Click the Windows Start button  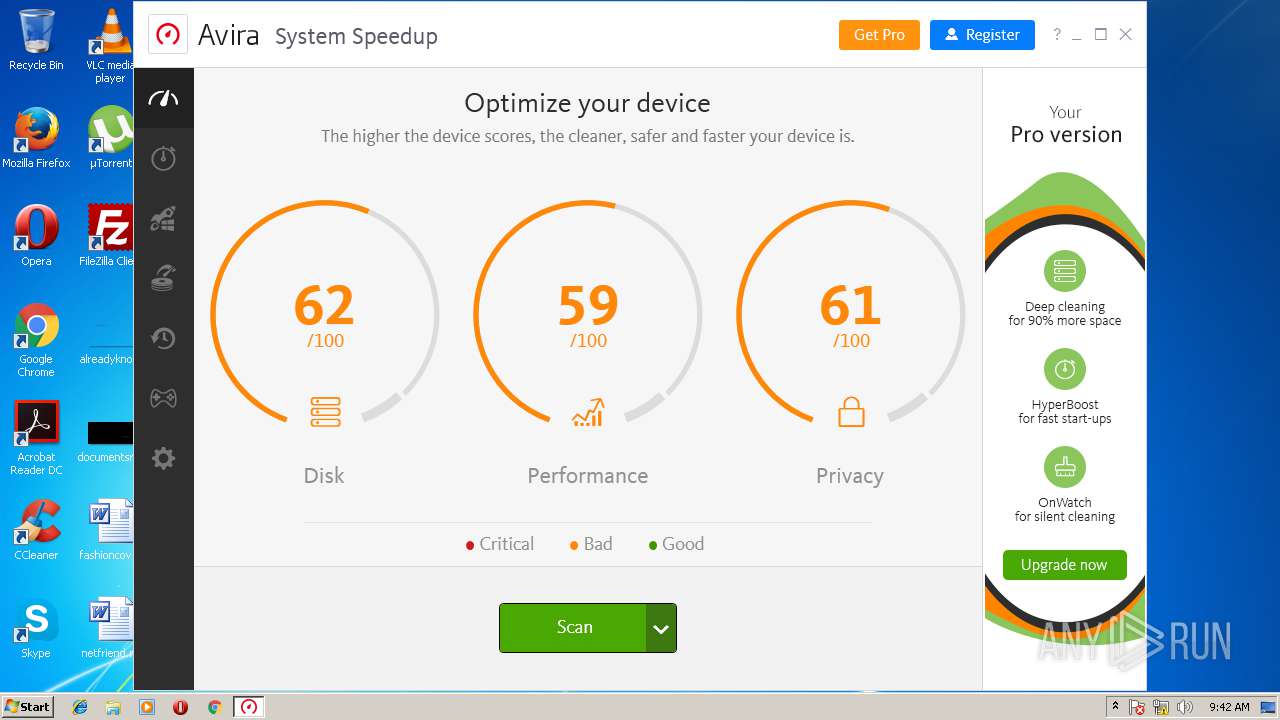tap(27, 707)
